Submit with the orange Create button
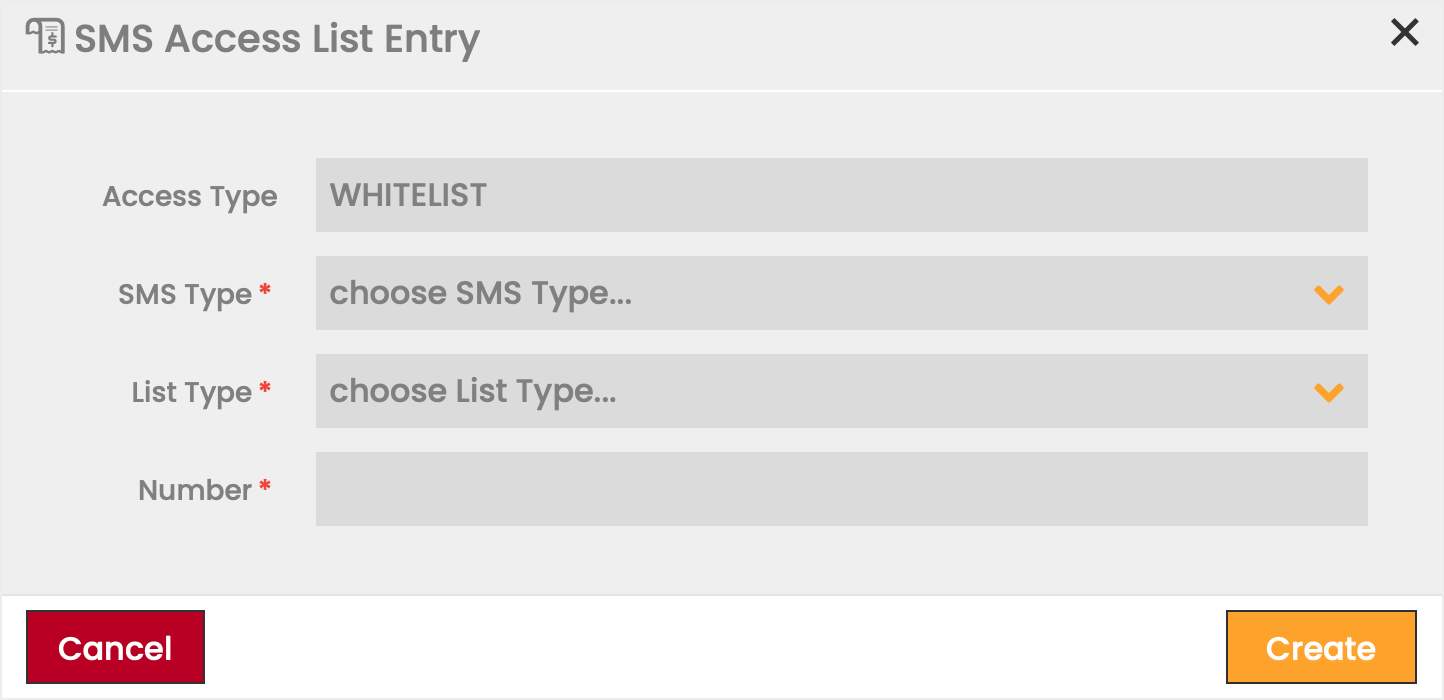1444x700 pixels. (x=1320, y=648)
